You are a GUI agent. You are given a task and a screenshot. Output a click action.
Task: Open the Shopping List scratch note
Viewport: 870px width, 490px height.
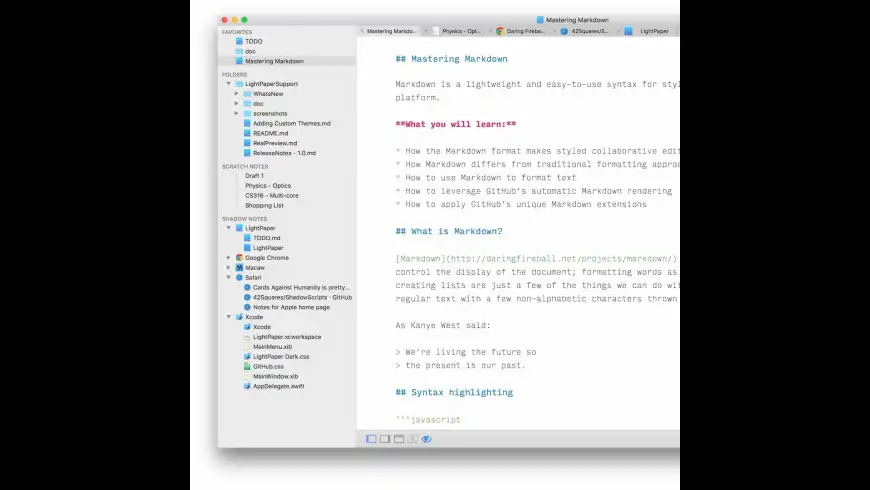click(264, 205)
